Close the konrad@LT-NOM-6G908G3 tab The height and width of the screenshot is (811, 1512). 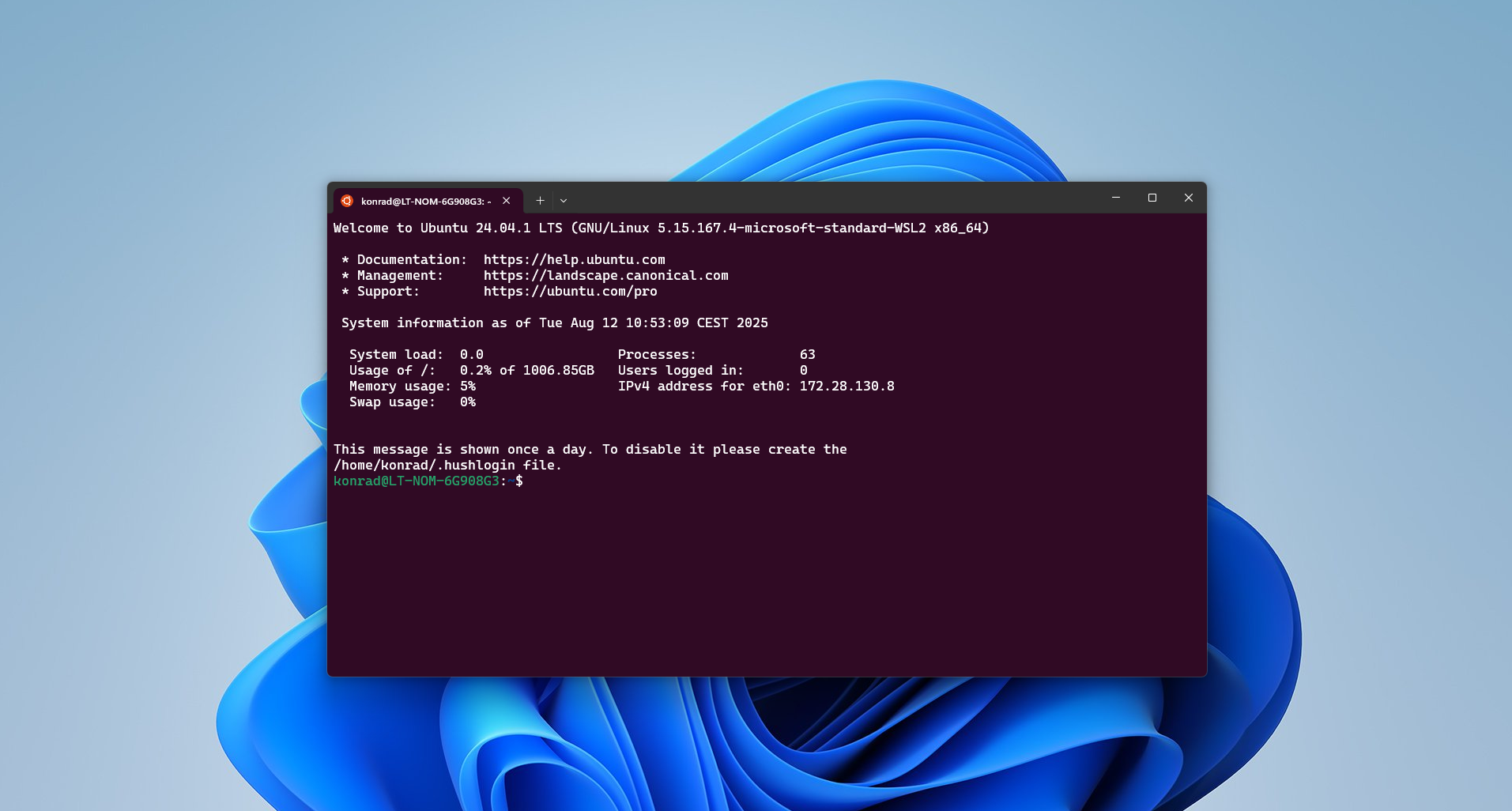point(506,200)
